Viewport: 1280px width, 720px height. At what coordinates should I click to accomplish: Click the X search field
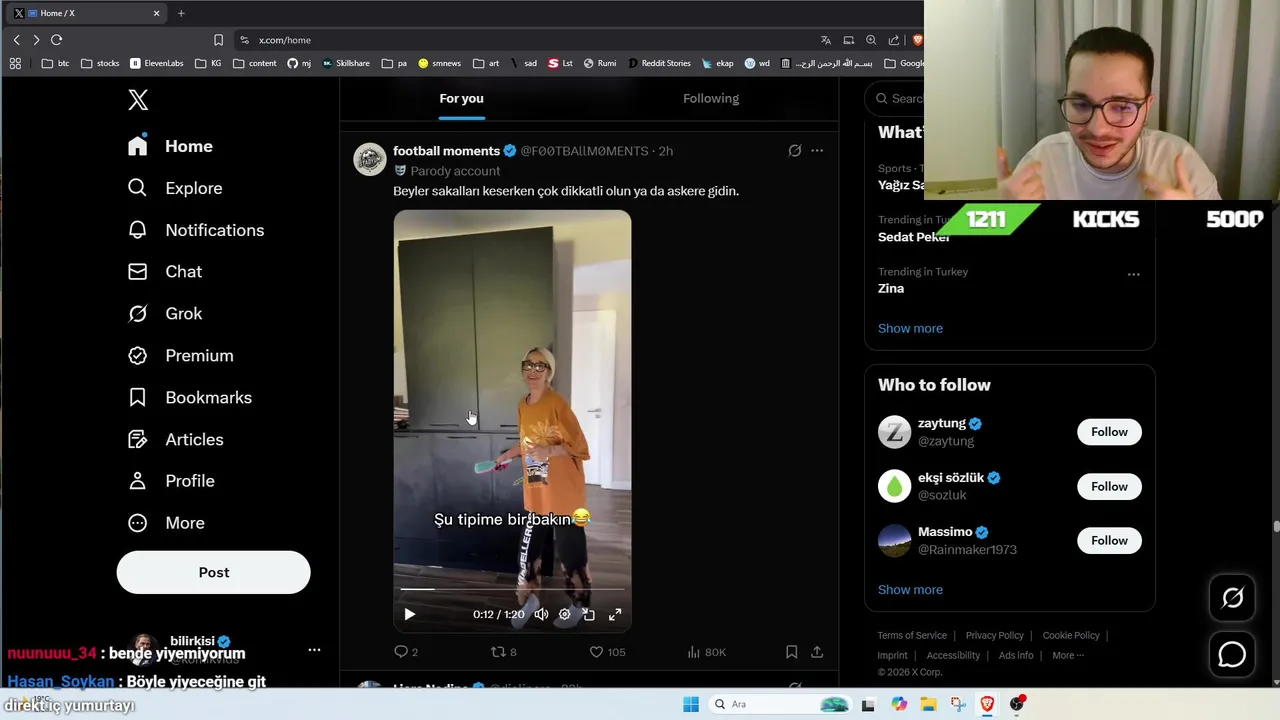898,98
